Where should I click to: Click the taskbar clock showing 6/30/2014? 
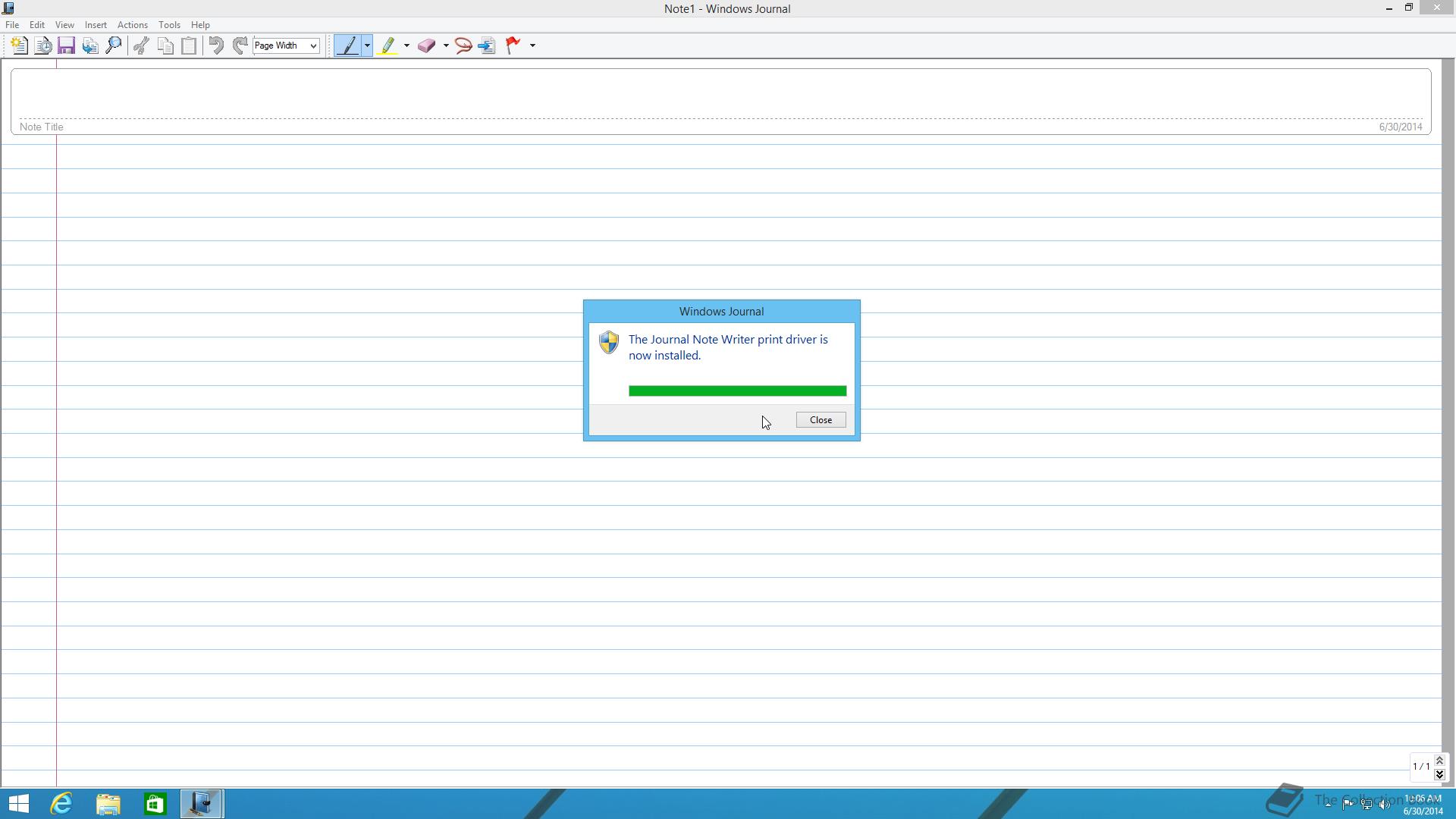1423,805
